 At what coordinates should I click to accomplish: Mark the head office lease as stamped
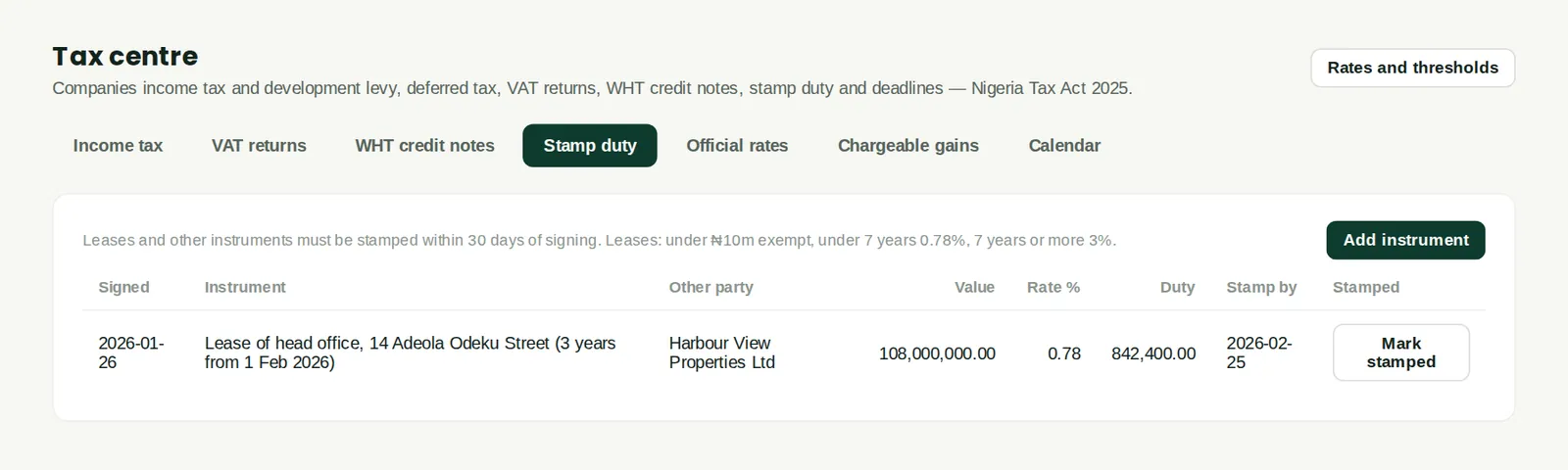tap(1400, 352)
